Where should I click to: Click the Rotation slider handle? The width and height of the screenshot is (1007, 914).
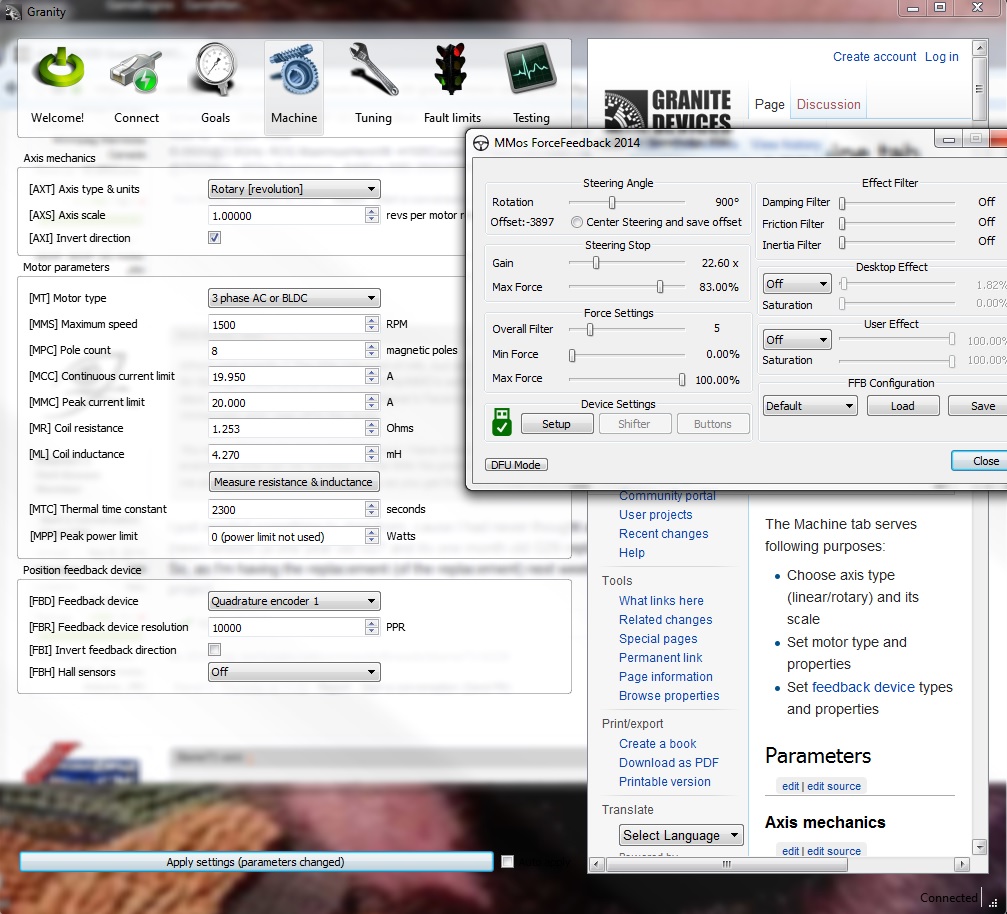point(611,203)
